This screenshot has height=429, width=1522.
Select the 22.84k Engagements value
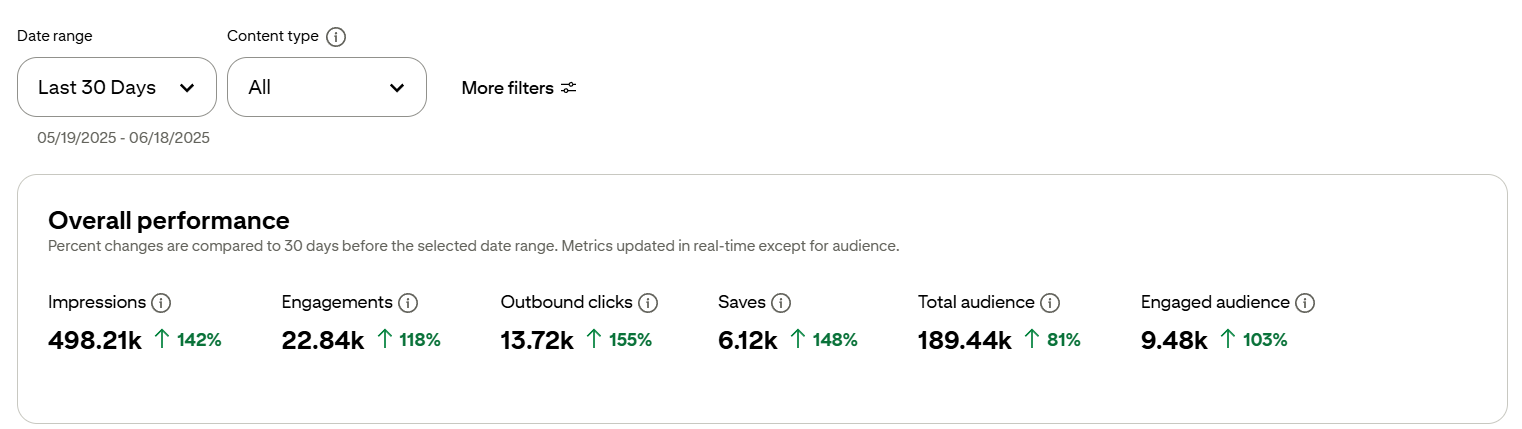pyautogui.click(x=323, y=340)
